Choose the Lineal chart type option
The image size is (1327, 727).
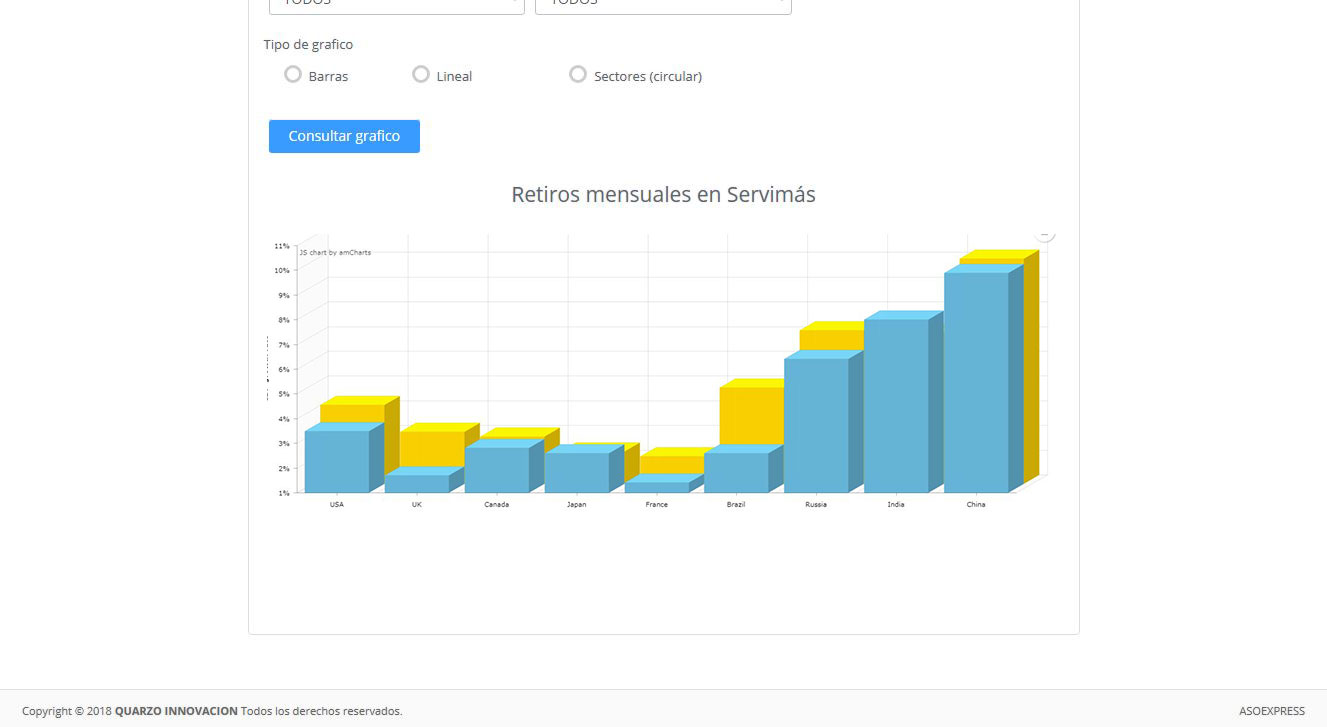tap(421, 74)
